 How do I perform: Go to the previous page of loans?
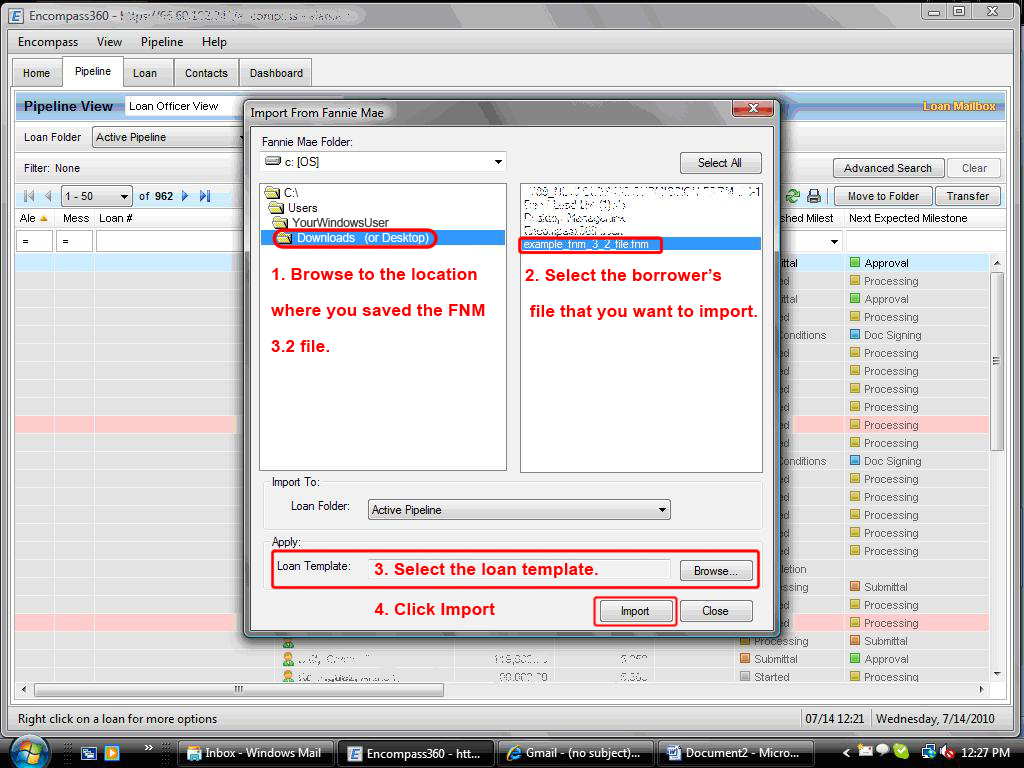point(48,196)
